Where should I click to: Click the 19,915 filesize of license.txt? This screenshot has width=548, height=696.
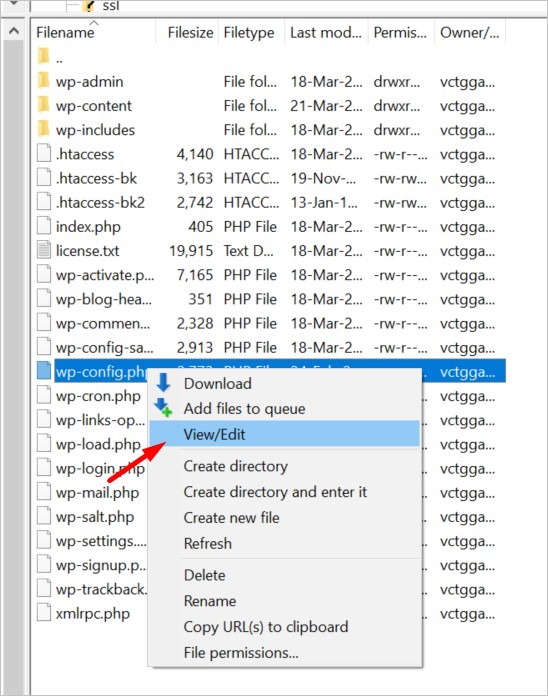(191, 251)
